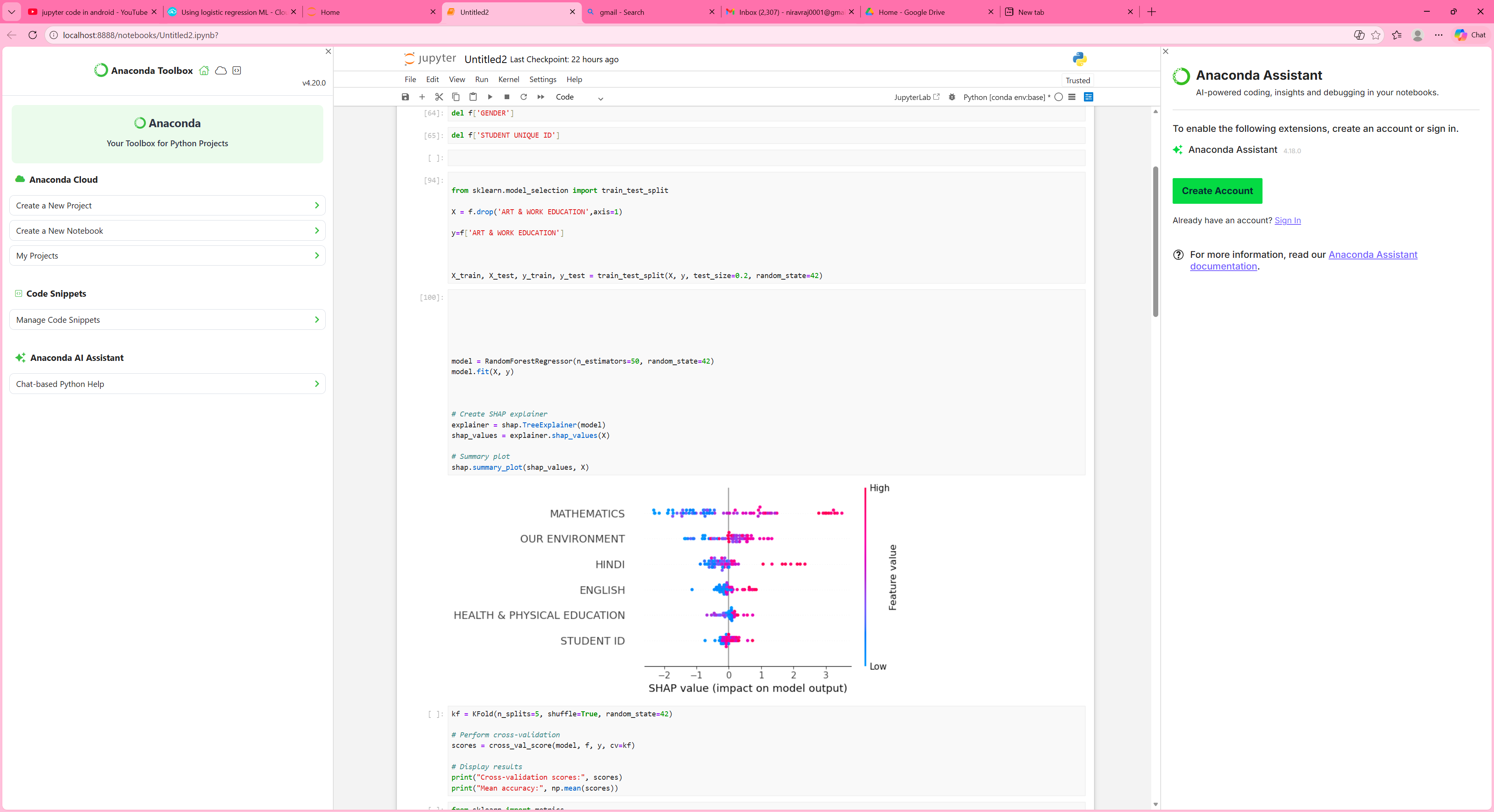Toggle the blue notebook tools panel icon

click(x=1088, y=97)
